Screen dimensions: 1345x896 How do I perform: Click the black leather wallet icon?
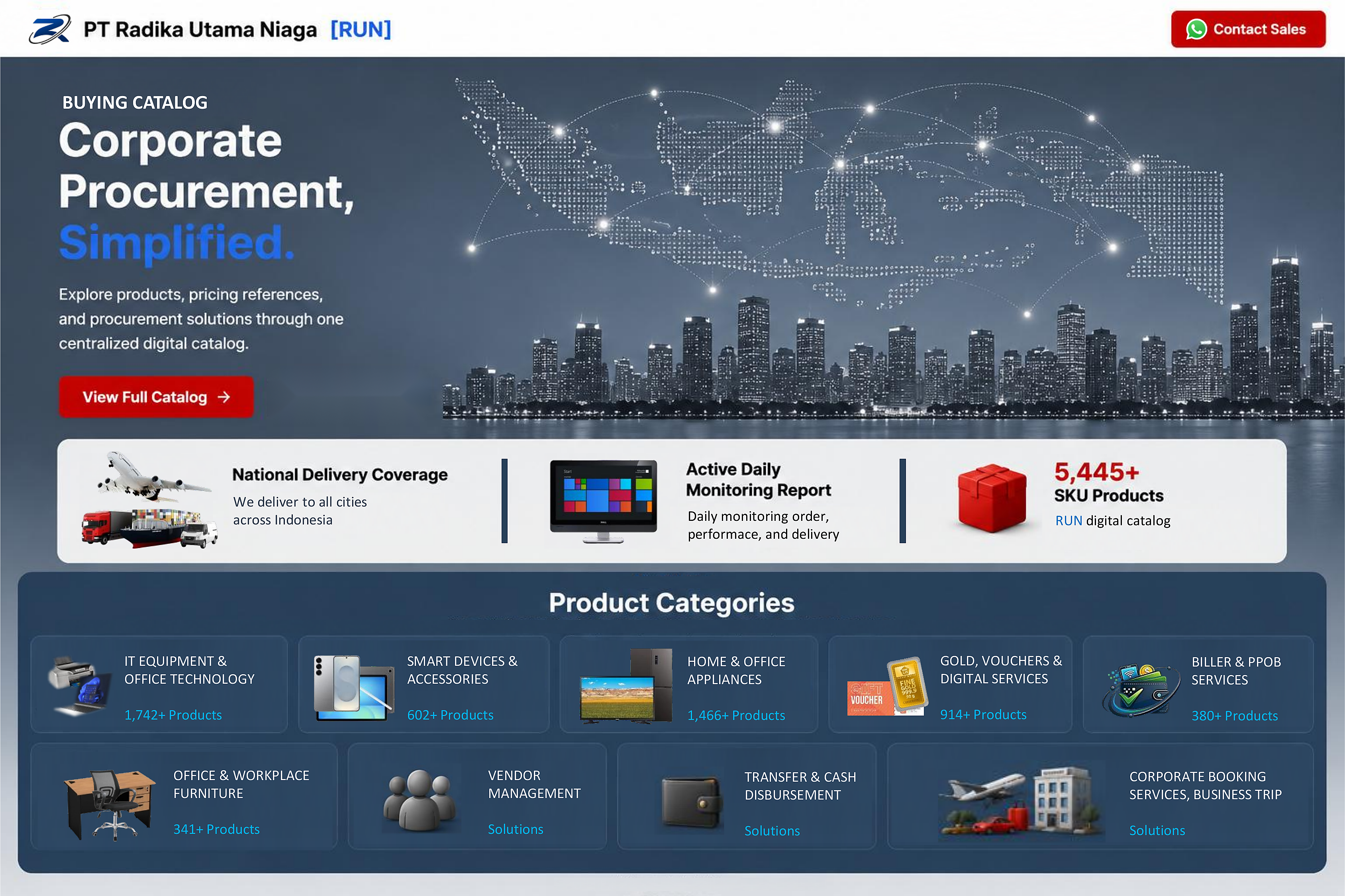[x=692, y=801]
